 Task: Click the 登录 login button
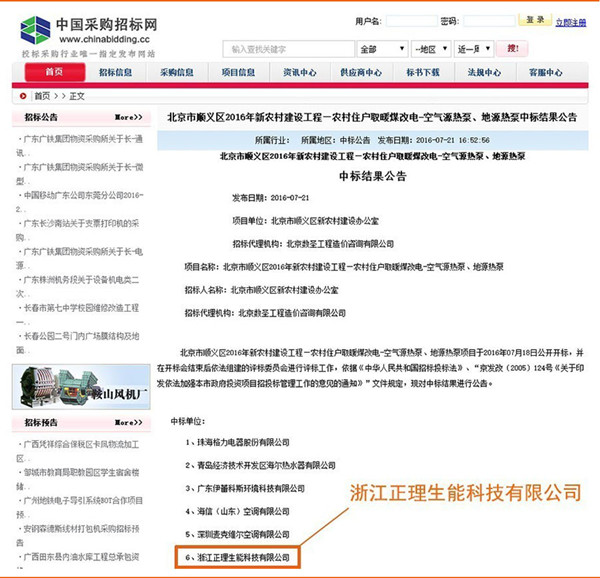[535, 20]
